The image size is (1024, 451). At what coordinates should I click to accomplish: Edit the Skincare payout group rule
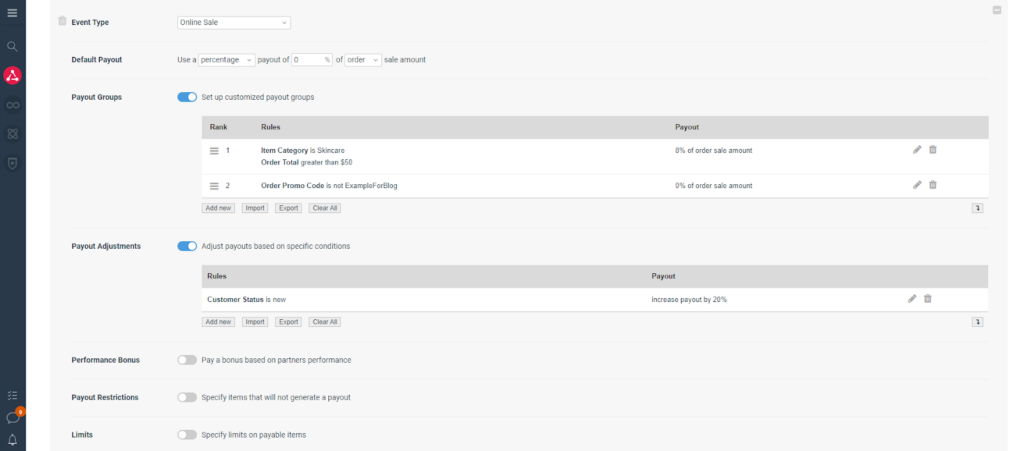[917, 150]
